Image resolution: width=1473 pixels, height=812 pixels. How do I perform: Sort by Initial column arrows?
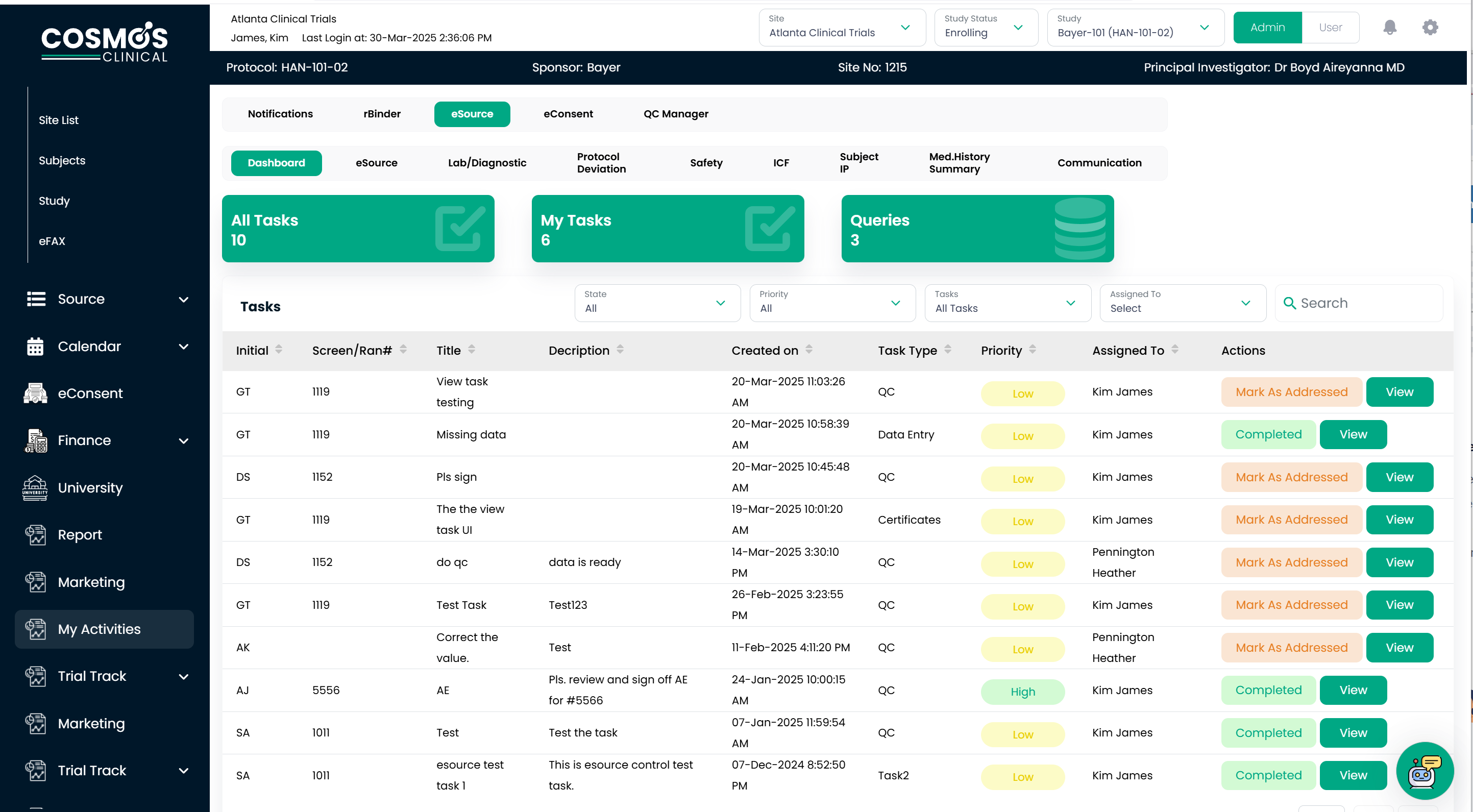click(279, 350)
